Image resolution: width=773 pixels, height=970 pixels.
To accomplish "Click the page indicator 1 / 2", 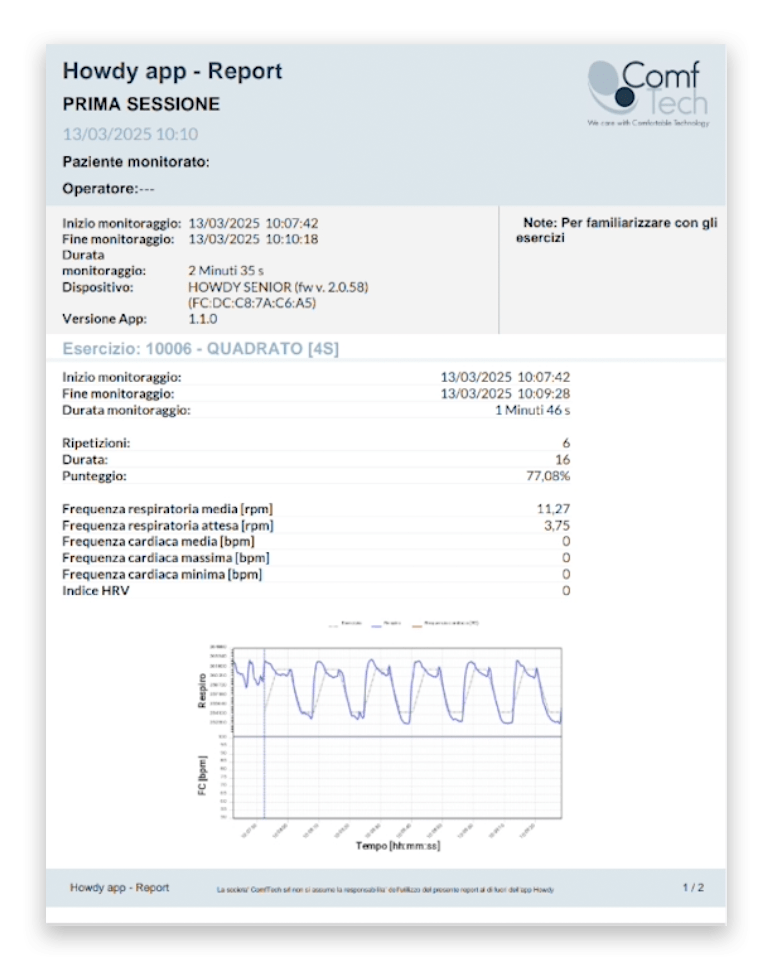I will (693, 887).
